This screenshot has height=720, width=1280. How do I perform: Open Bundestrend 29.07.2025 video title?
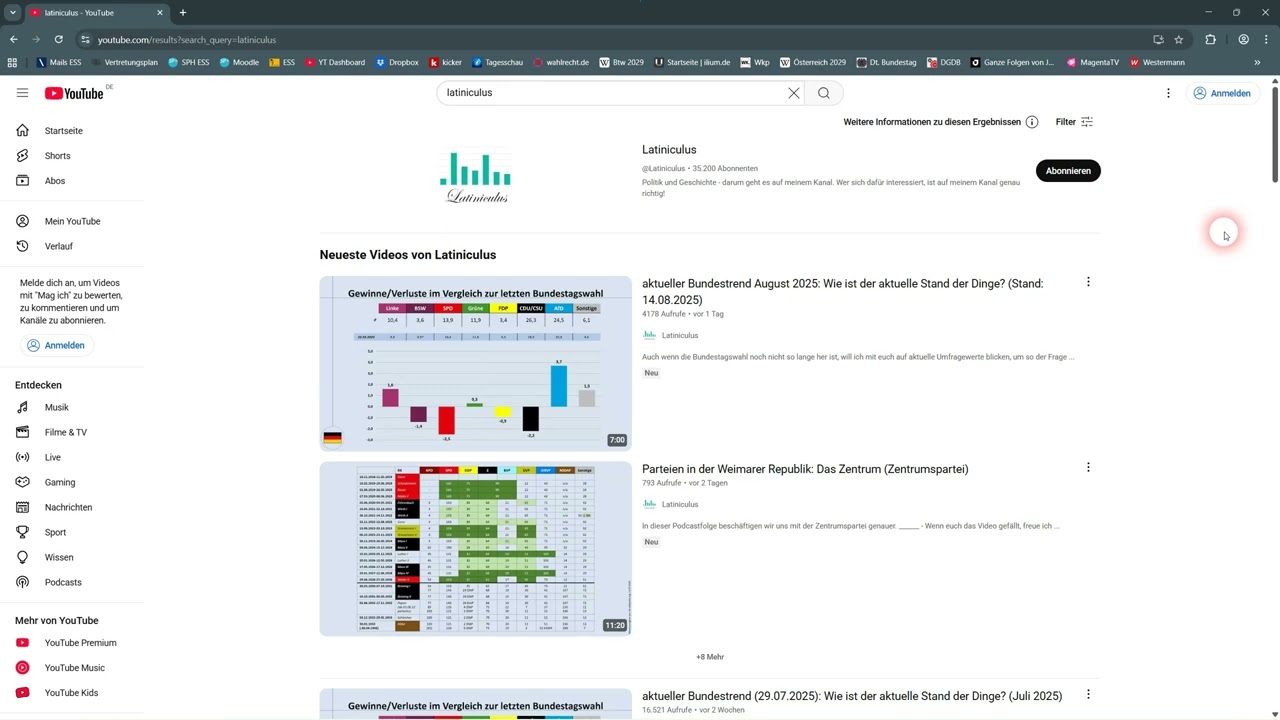pos(852,696)
